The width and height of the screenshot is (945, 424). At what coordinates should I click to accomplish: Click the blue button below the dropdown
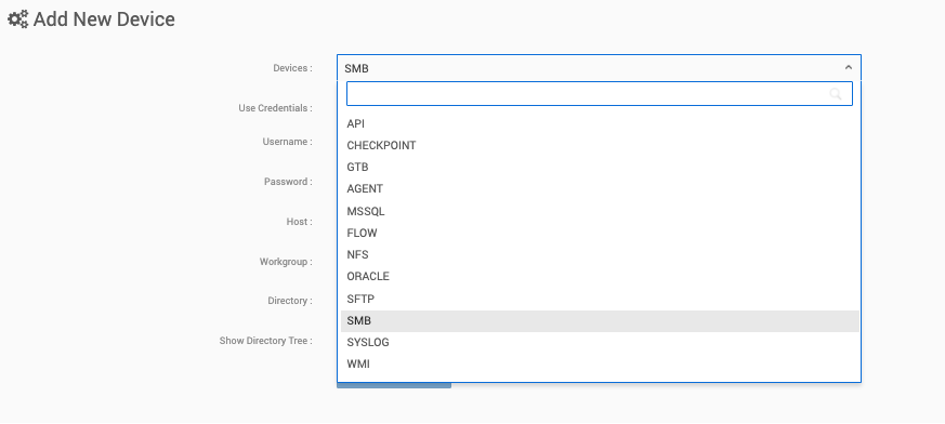click(x=394, y=385)
